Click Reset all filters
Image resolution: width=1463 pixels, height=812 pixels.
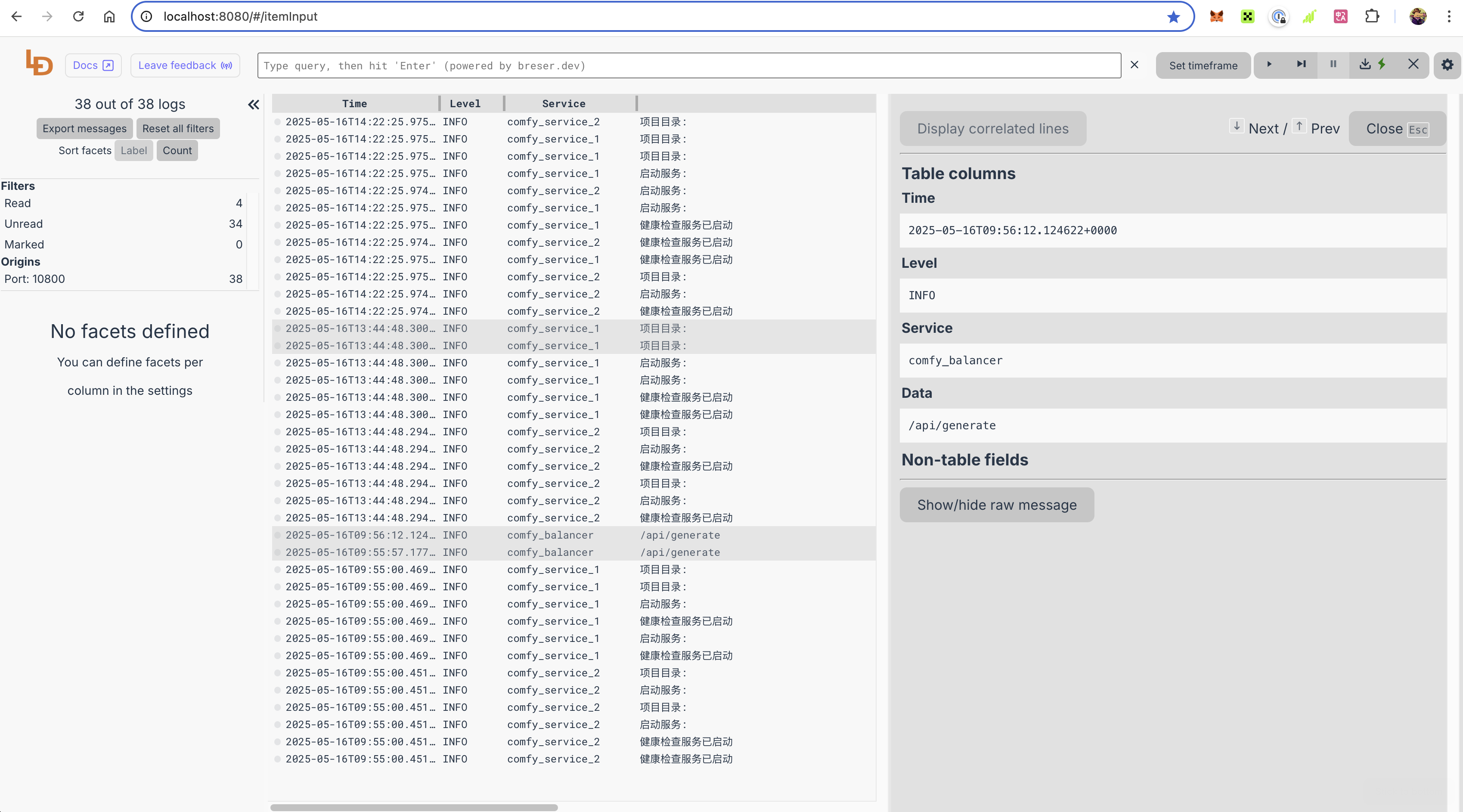[178, 128]
